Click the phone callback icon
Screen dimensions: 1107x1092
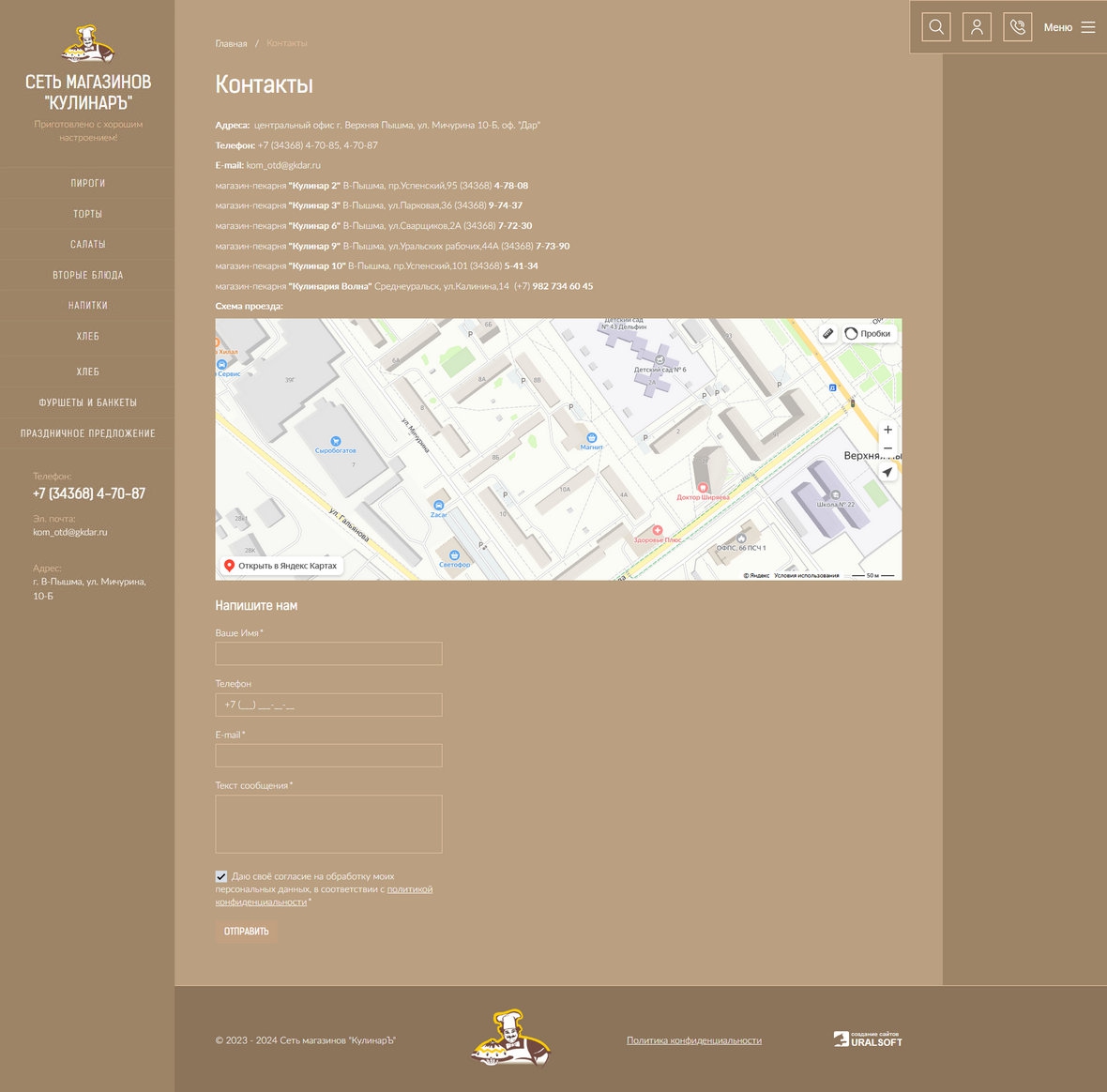(1017, 27)
